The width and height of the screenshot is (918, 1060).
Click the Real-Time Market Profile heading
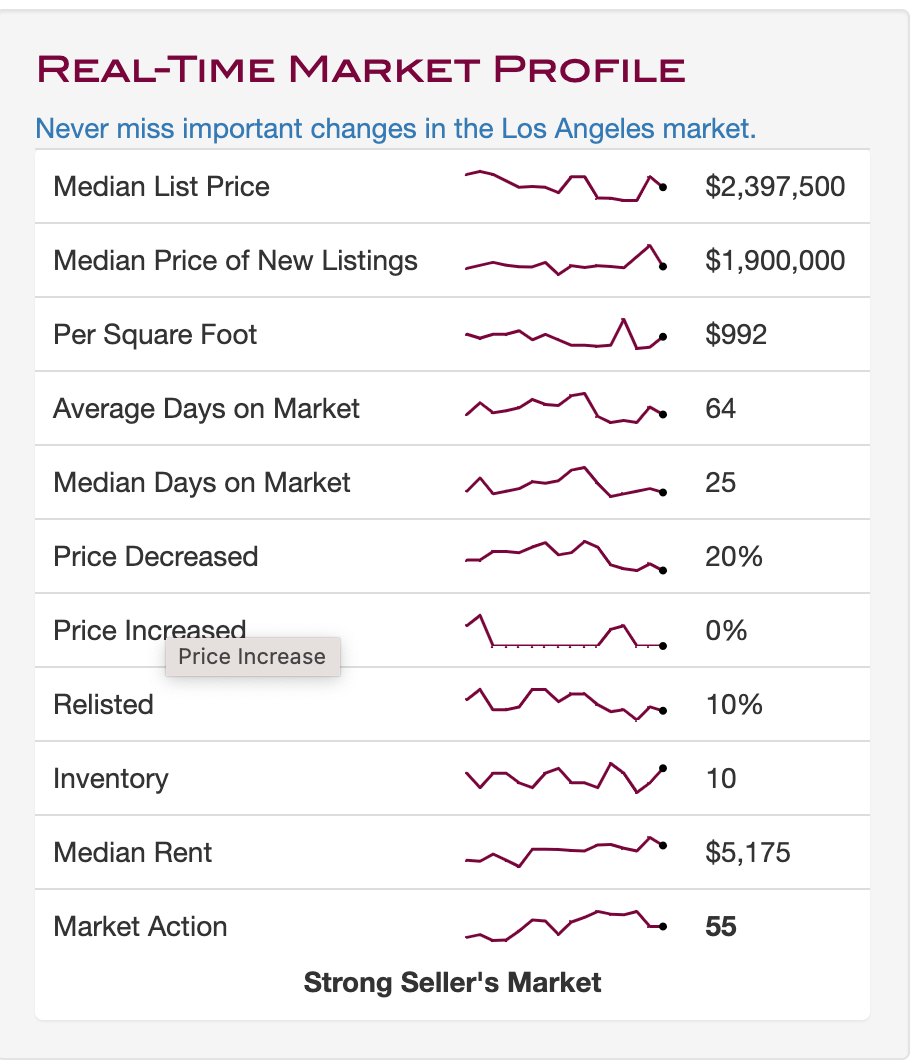[361, 69]
